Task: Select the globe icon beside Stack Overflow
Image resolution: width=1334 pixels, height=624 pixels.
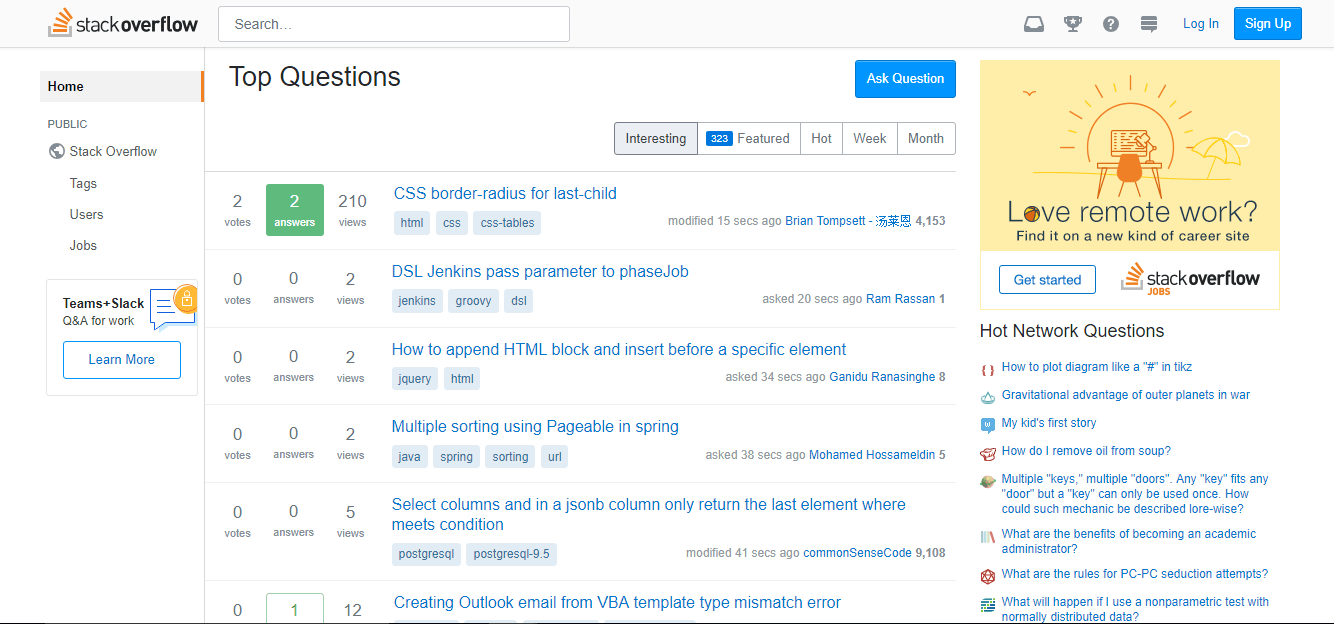Action: [57, 151]
